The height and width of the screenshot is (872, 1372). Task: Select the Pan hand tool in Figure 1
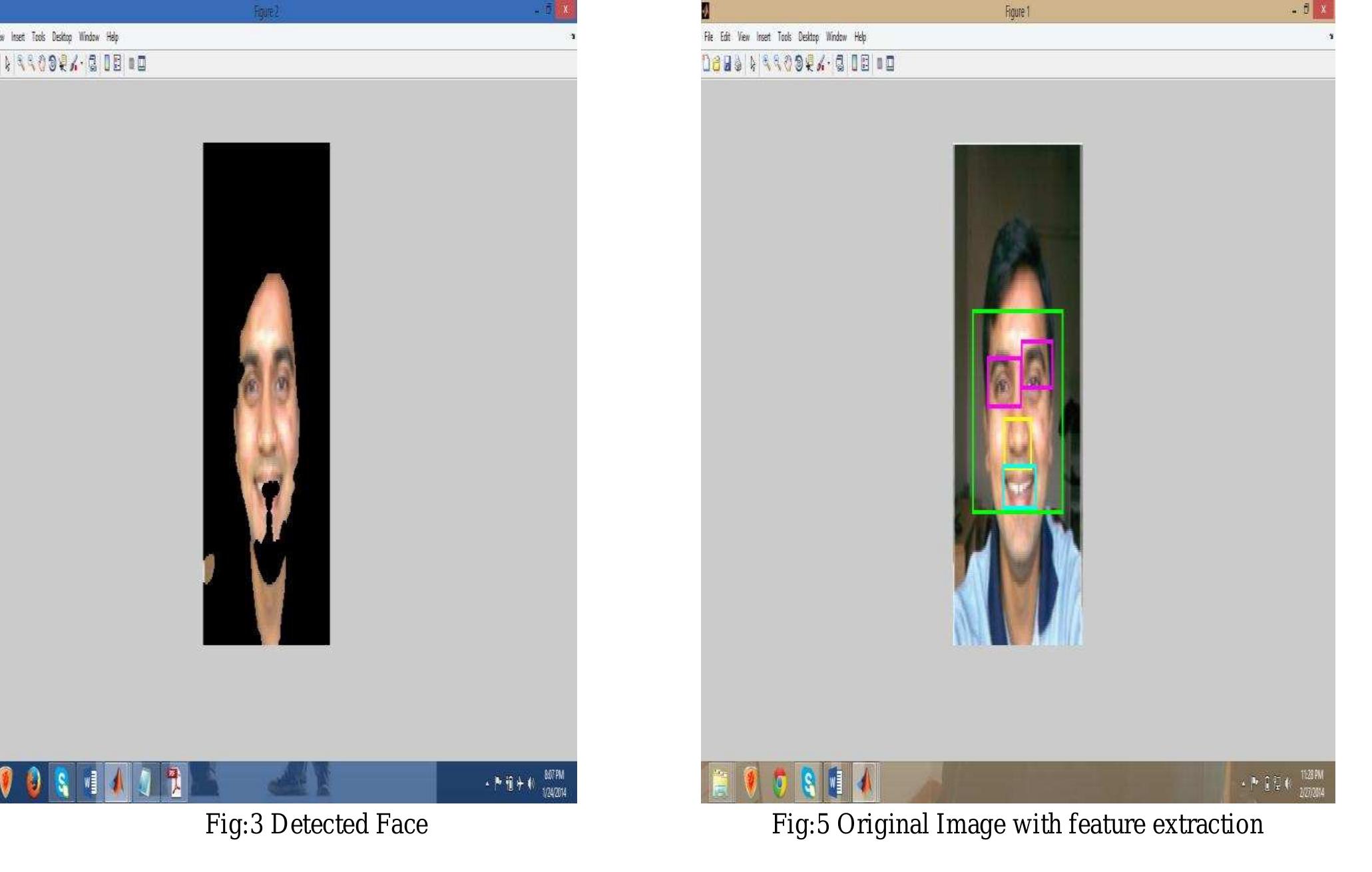788,63
